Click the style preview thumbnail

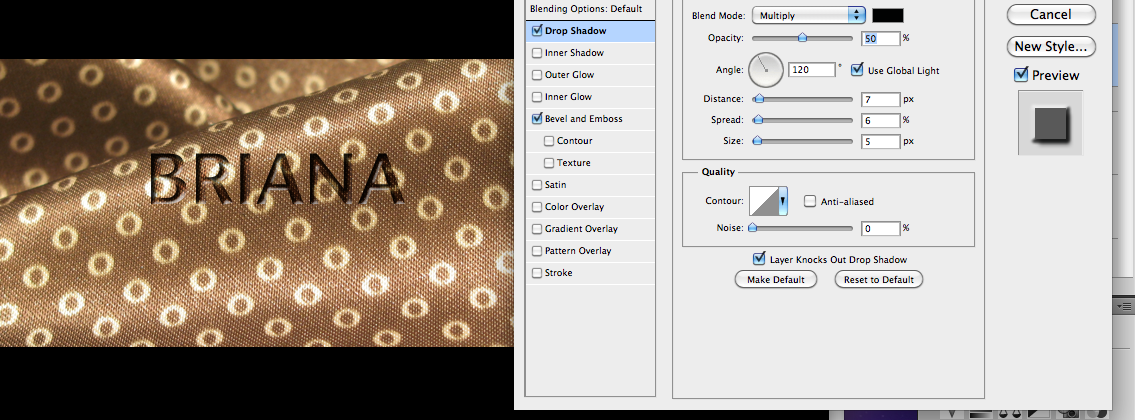click(x=1043, y=123)
